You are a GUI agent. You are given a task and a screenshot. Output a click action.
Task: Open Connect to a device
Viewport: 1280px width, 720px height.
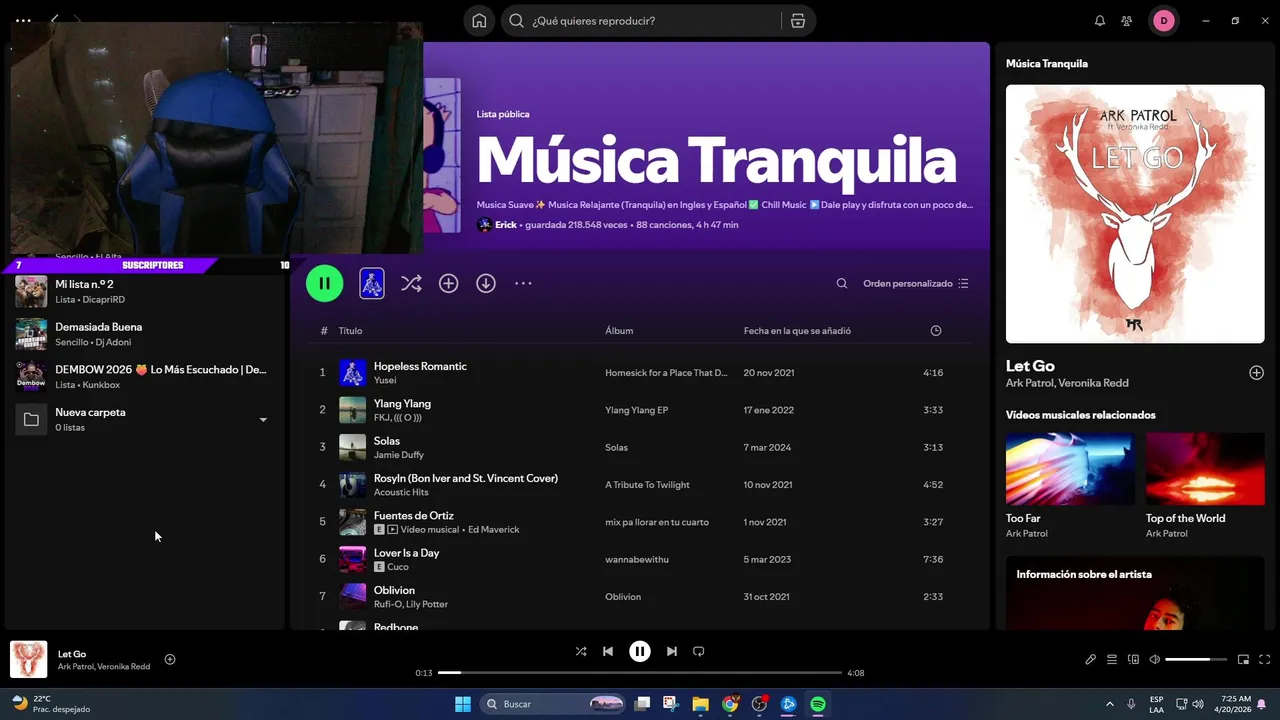(x=1133, y=659)
